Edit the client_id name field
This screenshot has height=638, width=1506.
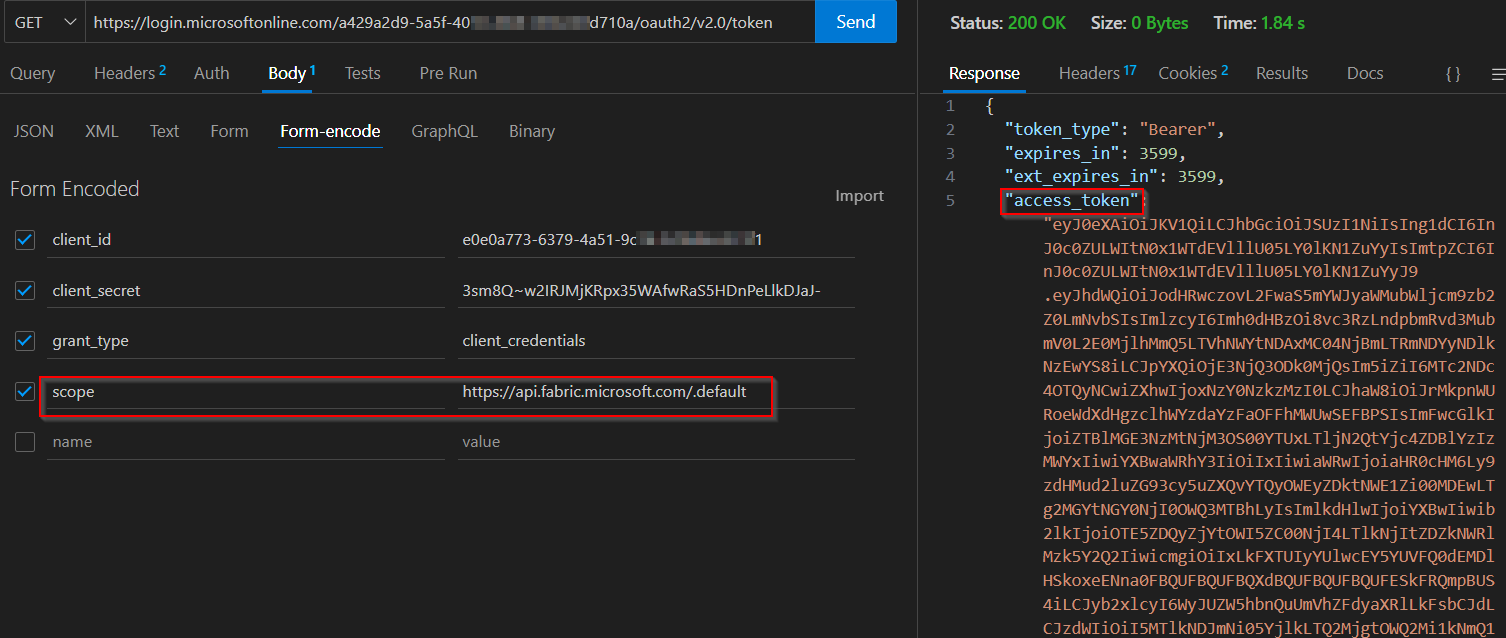(246, 240)
